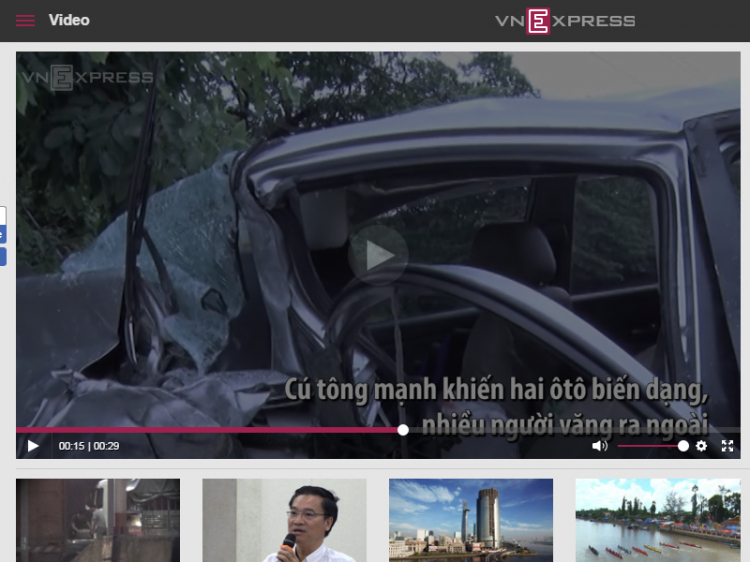Mute the video with the speaker icon
Image resolution: width=750 pixels, height=562 pixels.
[x=599, y=446]
